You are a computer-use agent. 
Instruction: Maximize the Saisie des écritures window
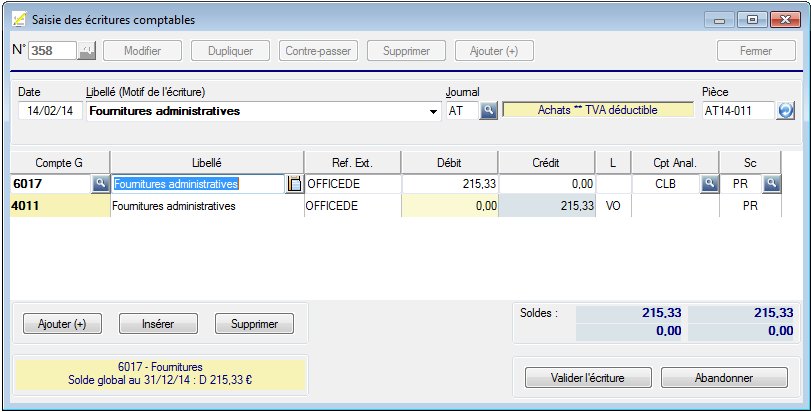[x=753, y=20]
